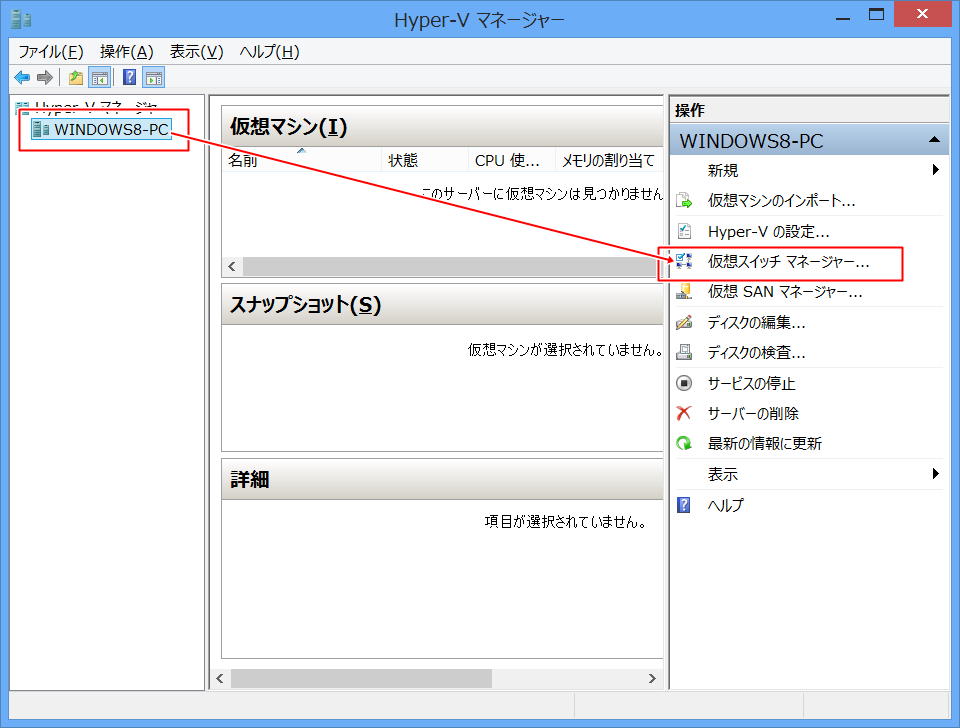Click 新規 in the actions pane
Viewport: 960px width, 728px height.
coord(723,170)
